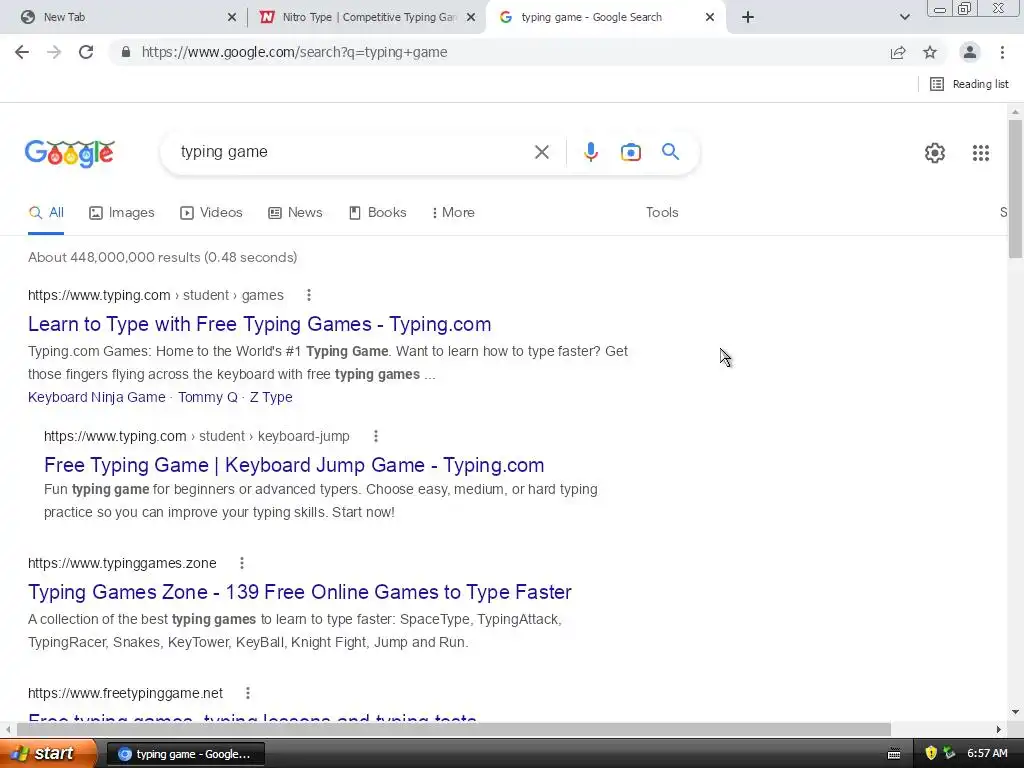Click the About 448,000,000 results text

pos(163,257)
